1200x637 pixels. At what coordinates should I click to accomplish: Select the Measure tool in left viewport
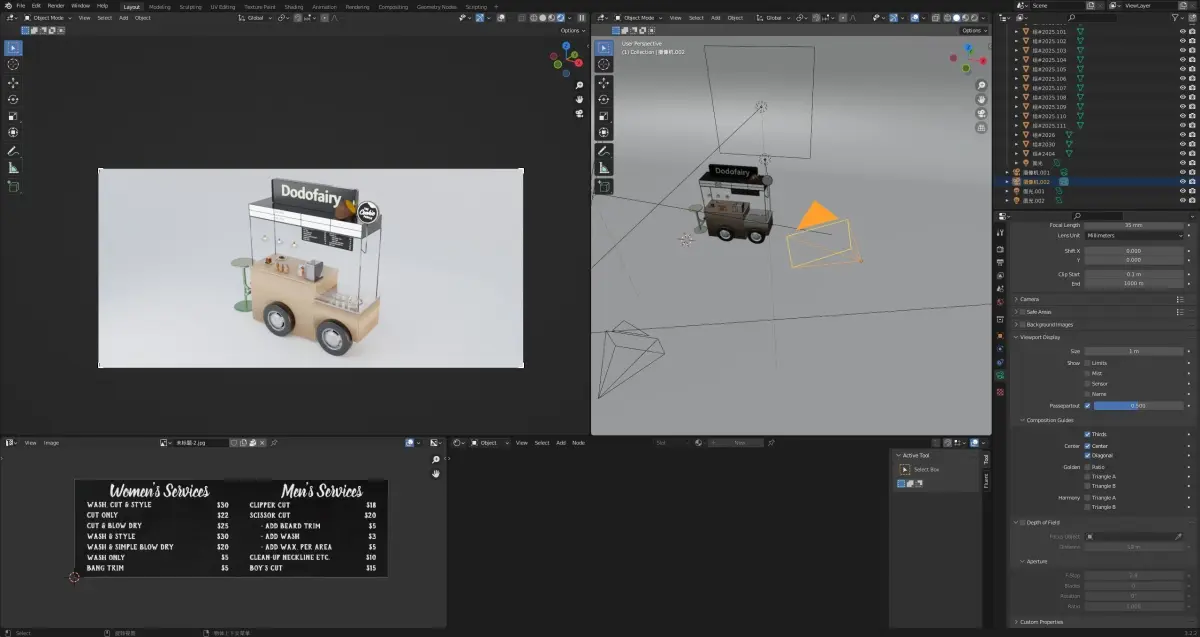click(x=13, y=168)
